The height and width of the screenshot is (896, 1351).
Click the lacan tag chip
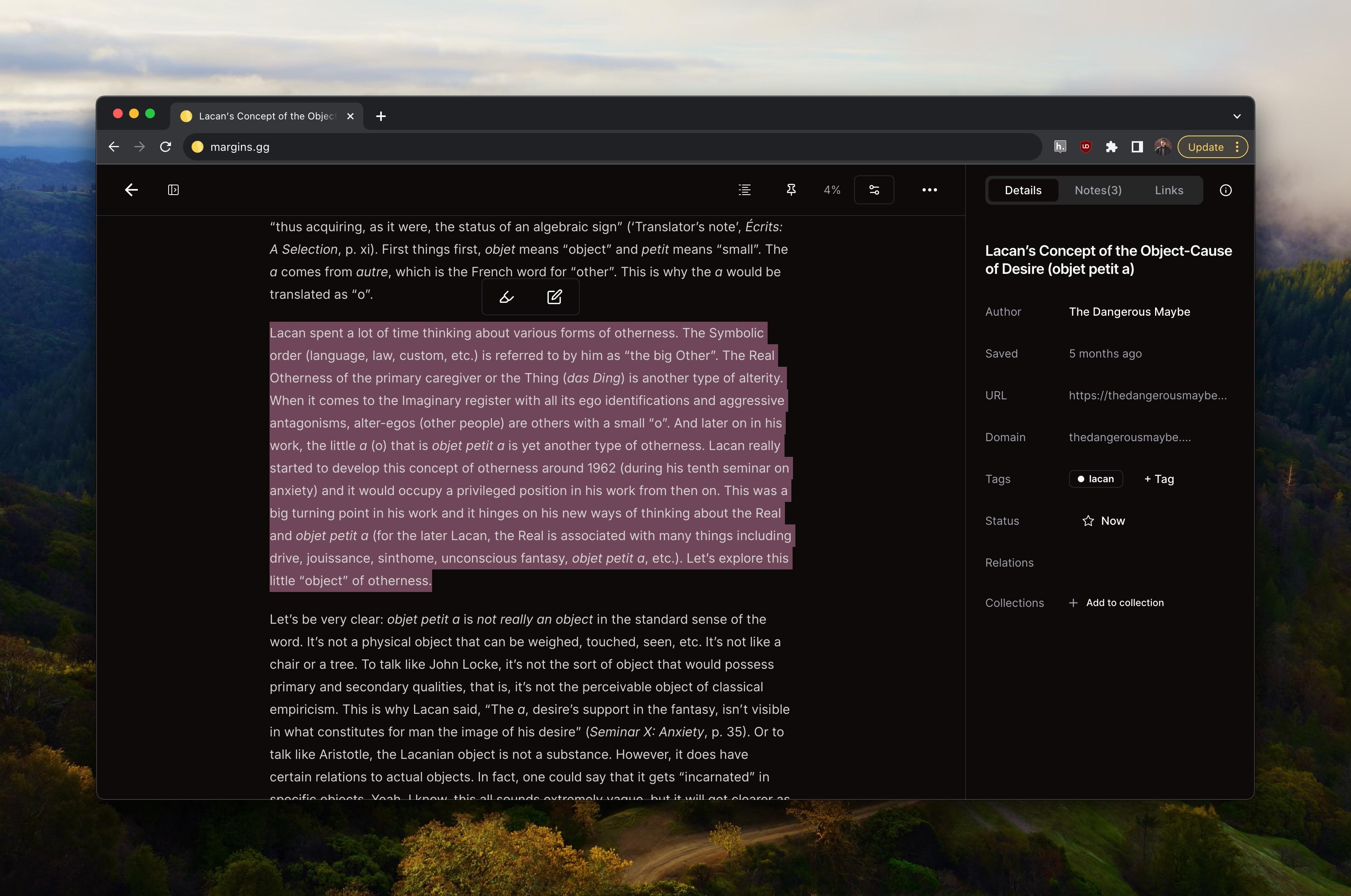(x=1096, y=479)
